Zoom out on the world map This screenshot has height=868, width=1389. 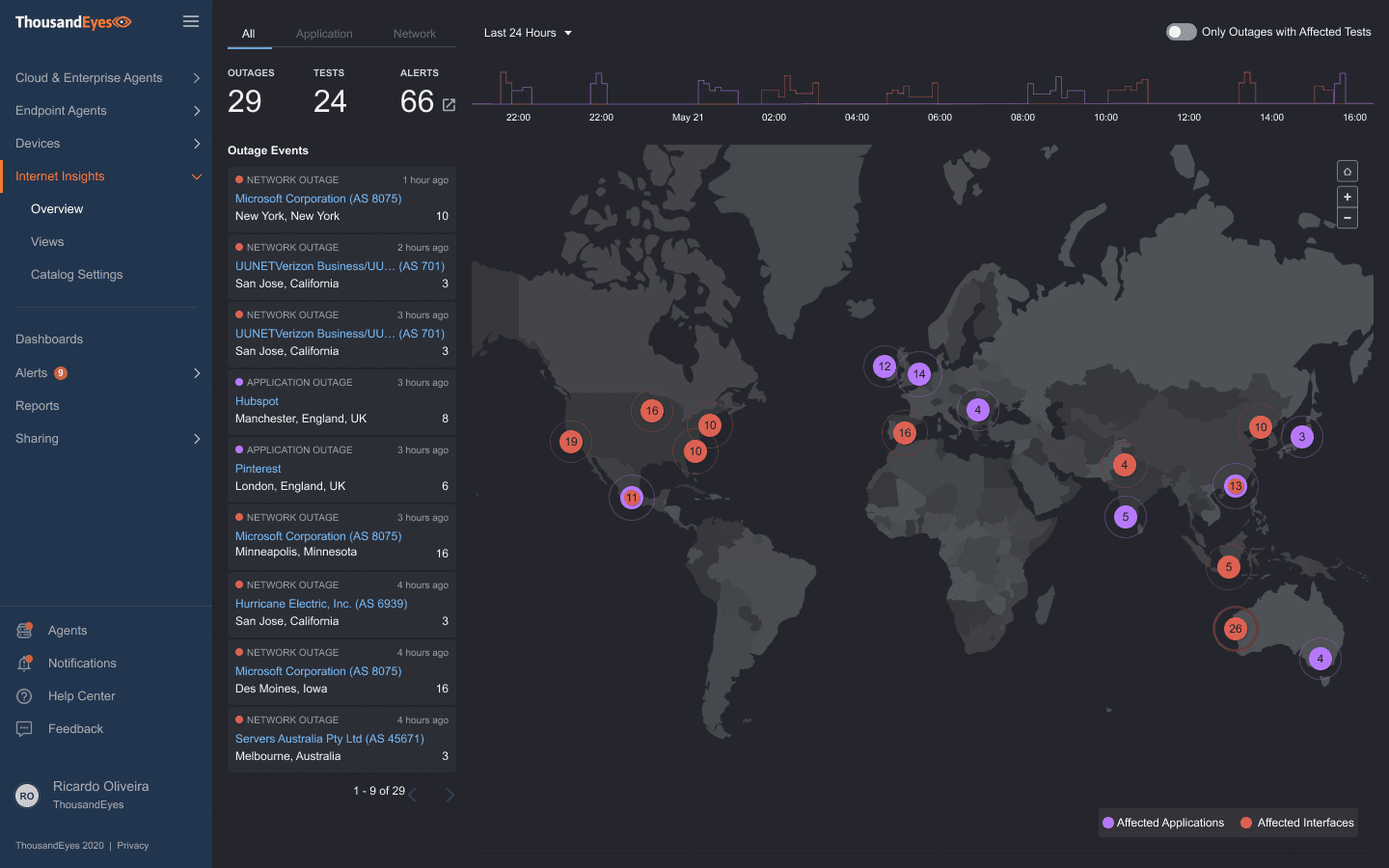pos(1347,218)
